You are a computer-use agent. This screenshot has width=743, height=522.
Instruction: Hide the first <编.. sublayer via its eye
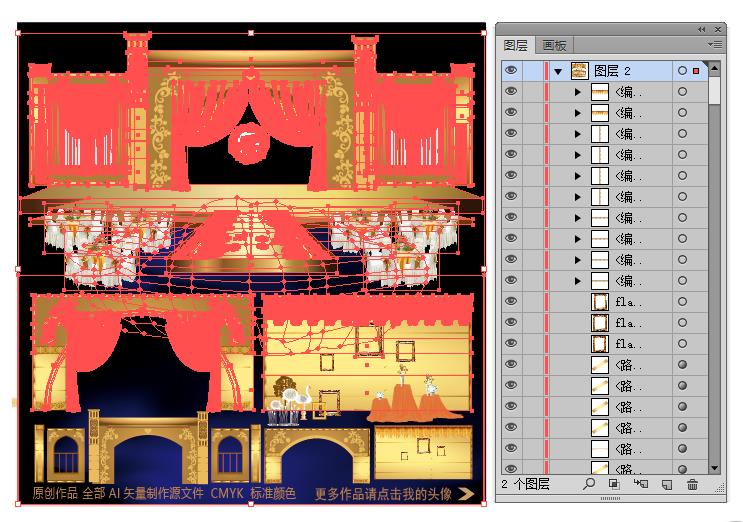pos(511,91)
